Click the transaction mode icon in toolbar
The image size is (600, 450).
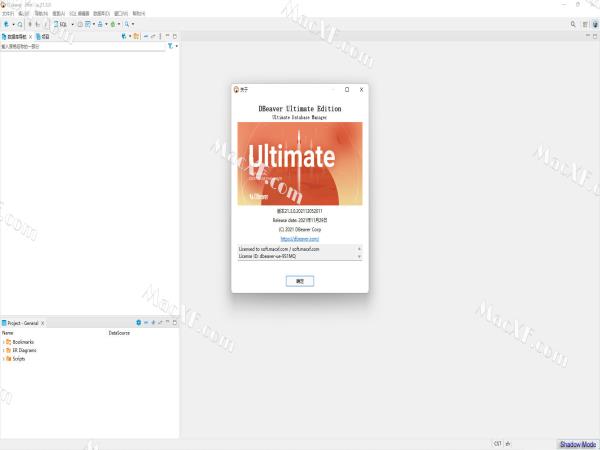pos(88,24)
